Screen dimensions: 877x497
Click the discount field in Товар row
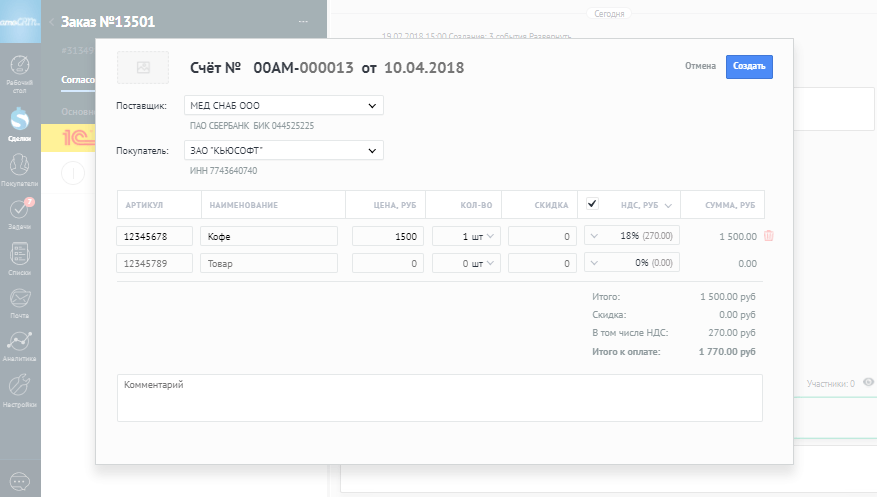[x=543, y=263]
